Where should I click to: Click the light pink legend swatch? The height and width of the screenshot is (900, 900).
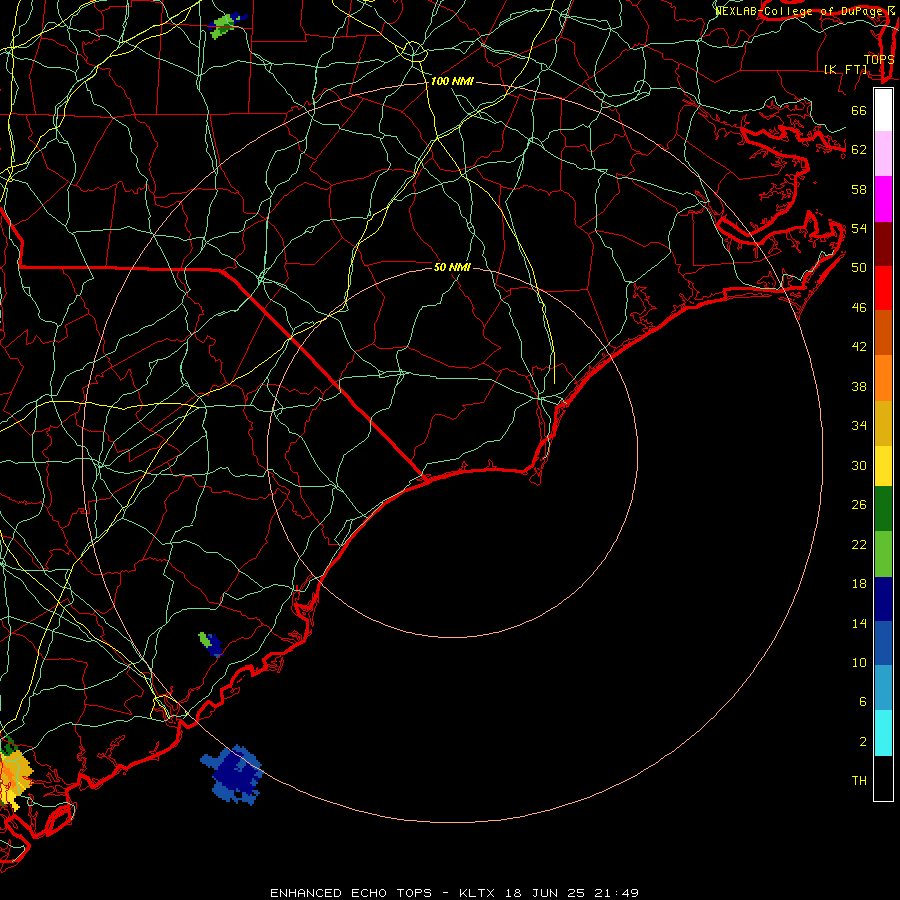pos(883,153)
